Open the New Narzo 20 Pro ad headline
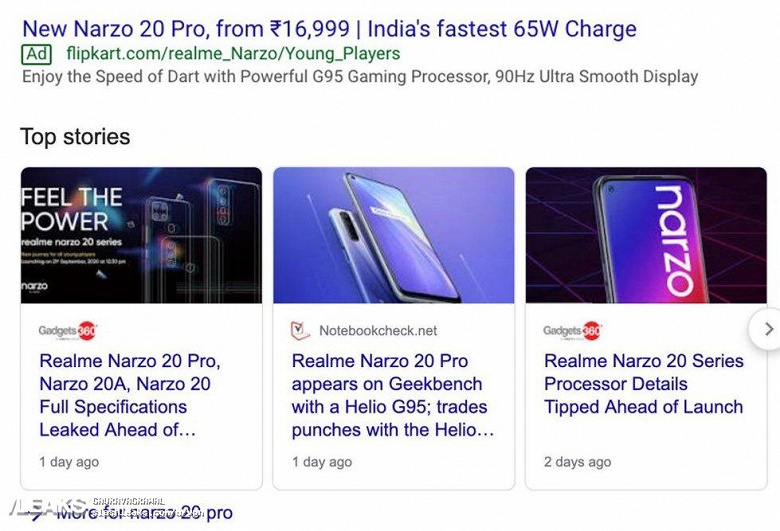This screenshot has width=780, height=531. point(329,27)
